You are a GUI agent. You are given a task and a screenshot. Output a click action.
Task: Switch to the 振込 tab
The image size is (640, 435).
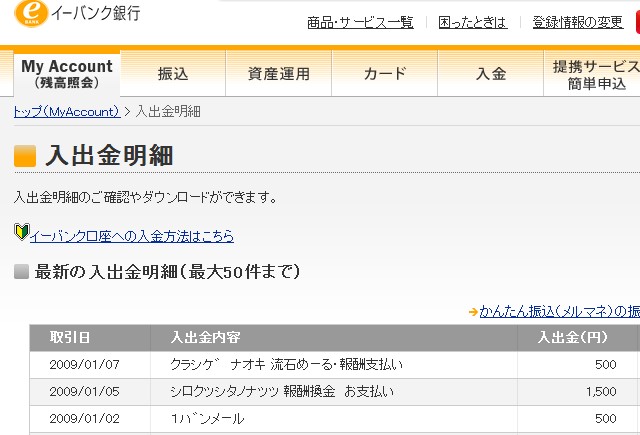point(173,74)
